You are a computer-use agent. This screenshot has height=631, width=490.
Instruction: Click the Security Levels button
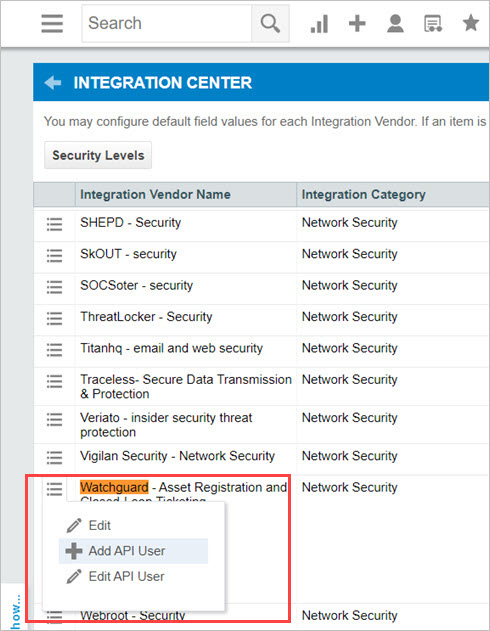click(98, 155)
